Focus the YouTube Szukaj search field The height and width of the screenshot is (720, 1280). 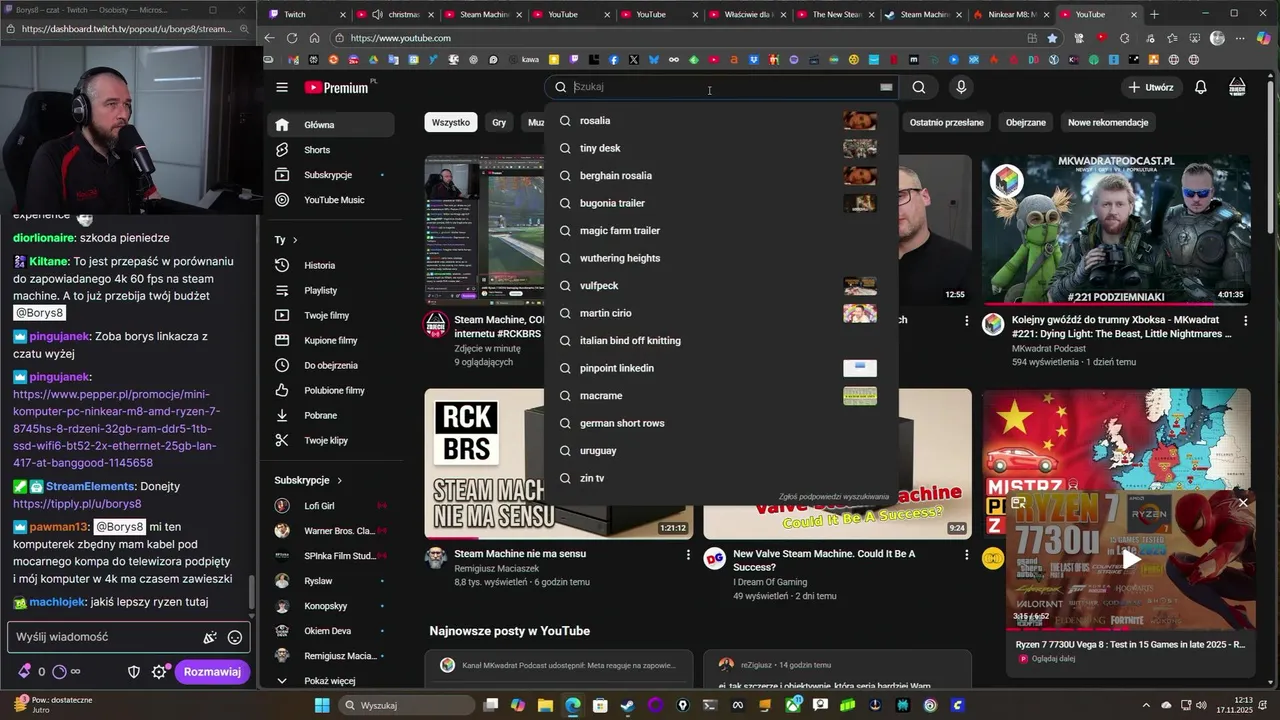coord(723,87)
